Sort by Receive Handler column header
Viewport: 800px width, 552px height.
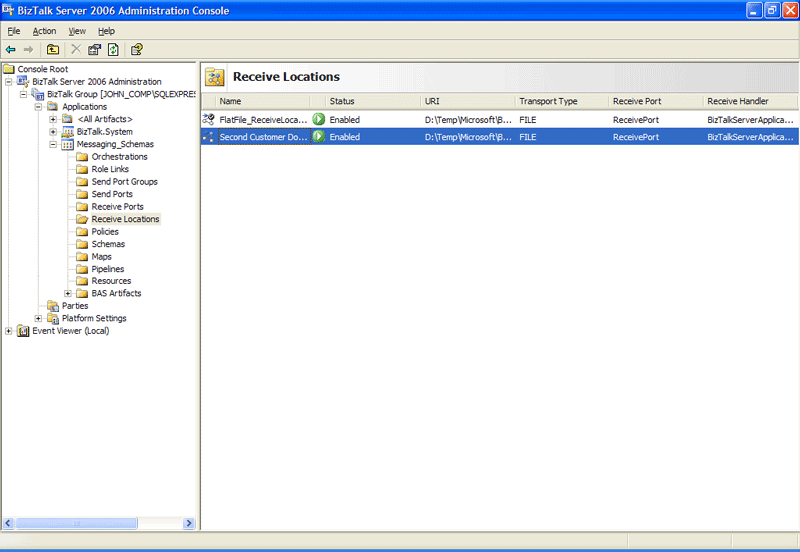tap(751, 101)
